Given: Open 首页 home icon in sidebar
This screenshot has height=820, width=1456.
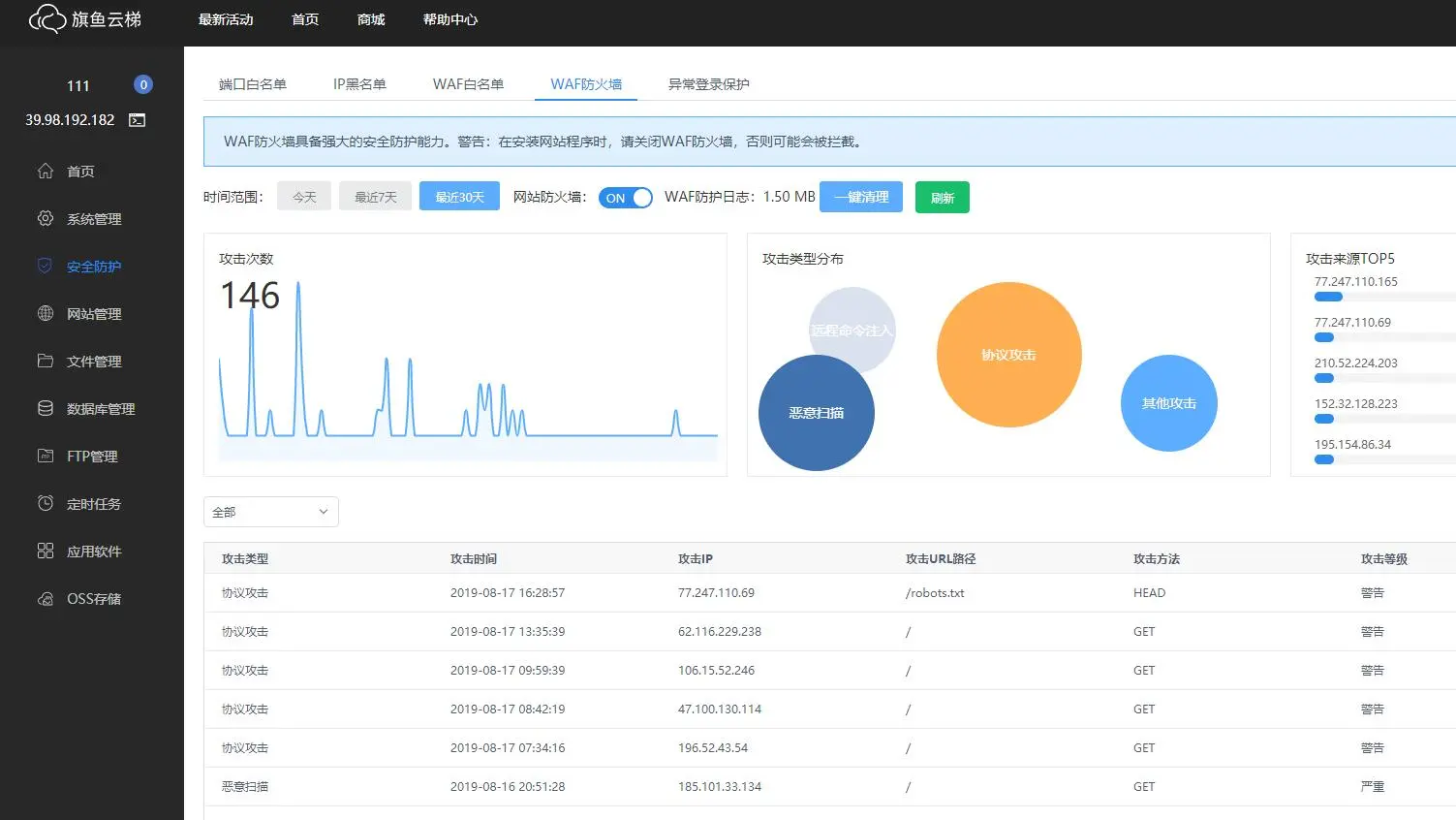Looking at the screenshot, I should click(46, 171).
